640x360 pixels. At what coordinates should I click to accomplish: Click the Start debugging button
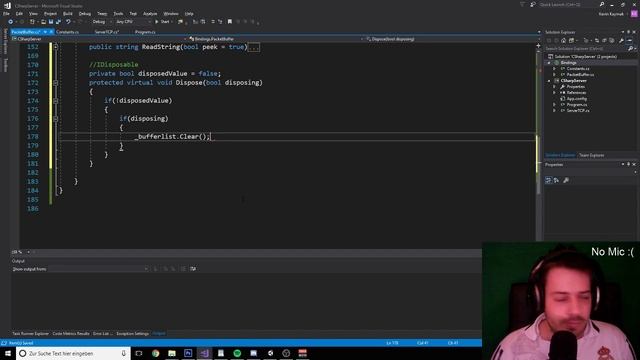coord(162,22)
